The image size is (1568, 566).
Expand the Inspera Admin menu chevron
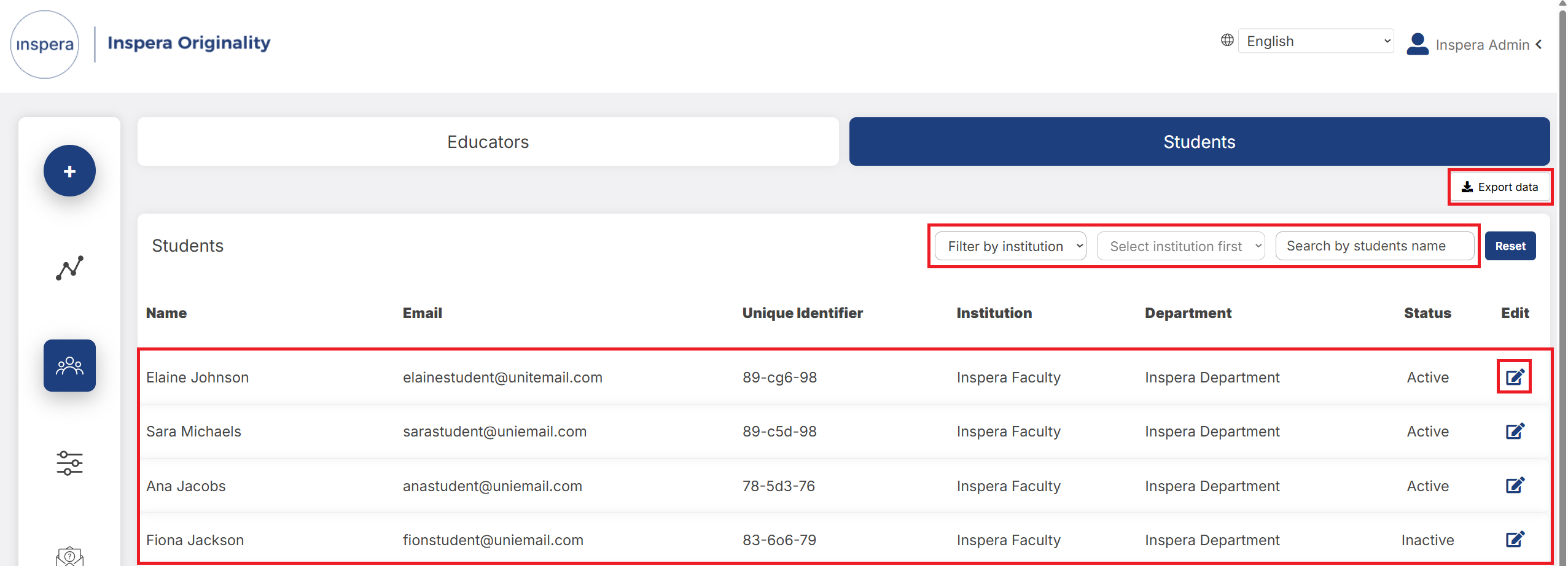[x=1539, y=44]
